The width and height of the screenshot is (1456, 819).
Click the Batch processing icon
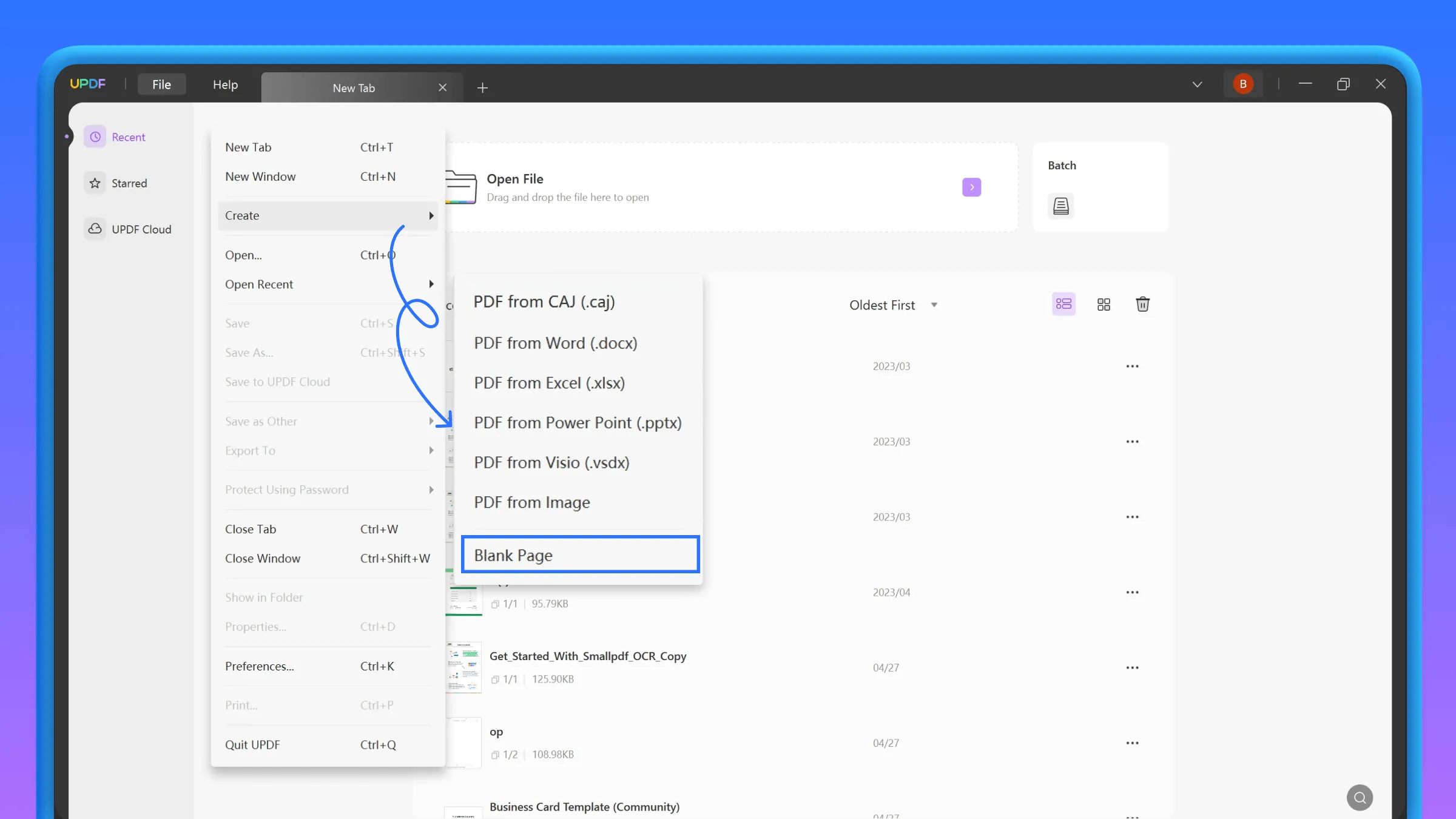[x=1060, y=206]
